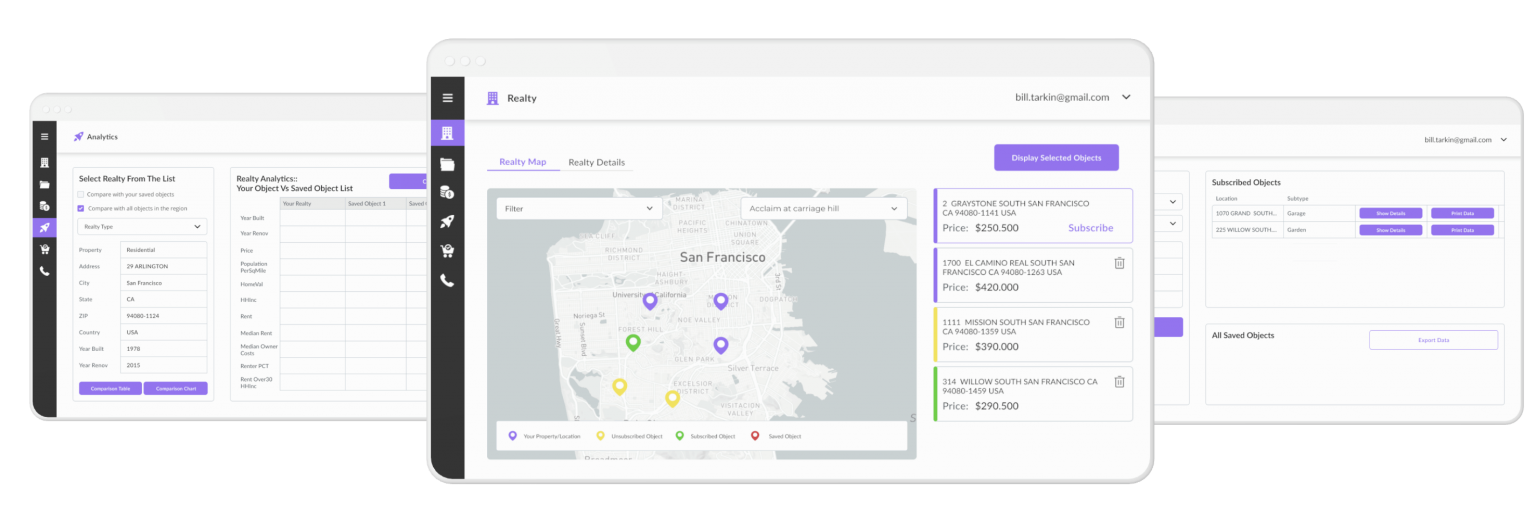Click Year Built field showing 1978
Viewport: 1536px width, 519px height.
[x=163, y=349]
